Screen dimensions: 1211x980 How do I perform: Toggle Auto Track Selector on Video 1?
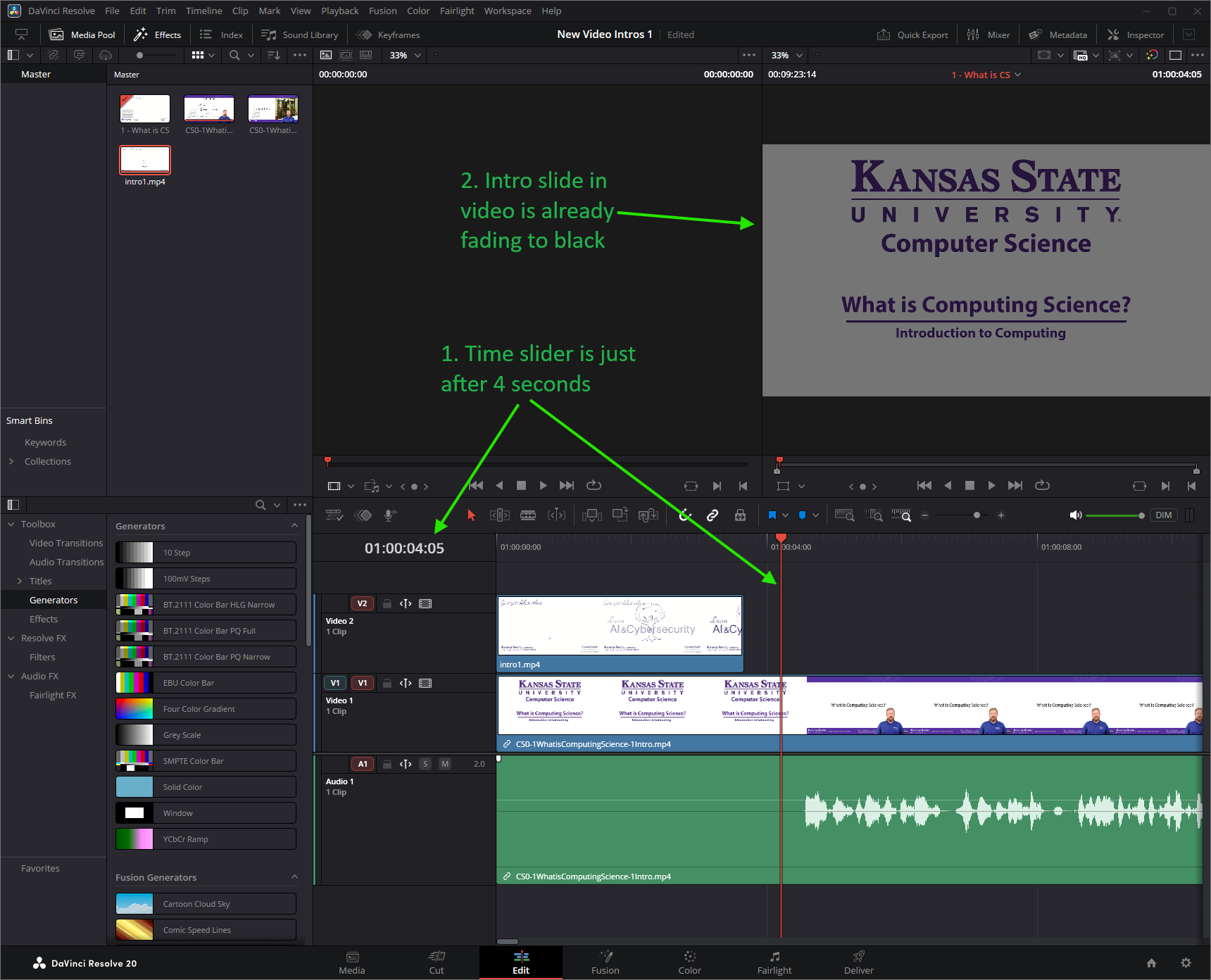click(x=406, y=683)
